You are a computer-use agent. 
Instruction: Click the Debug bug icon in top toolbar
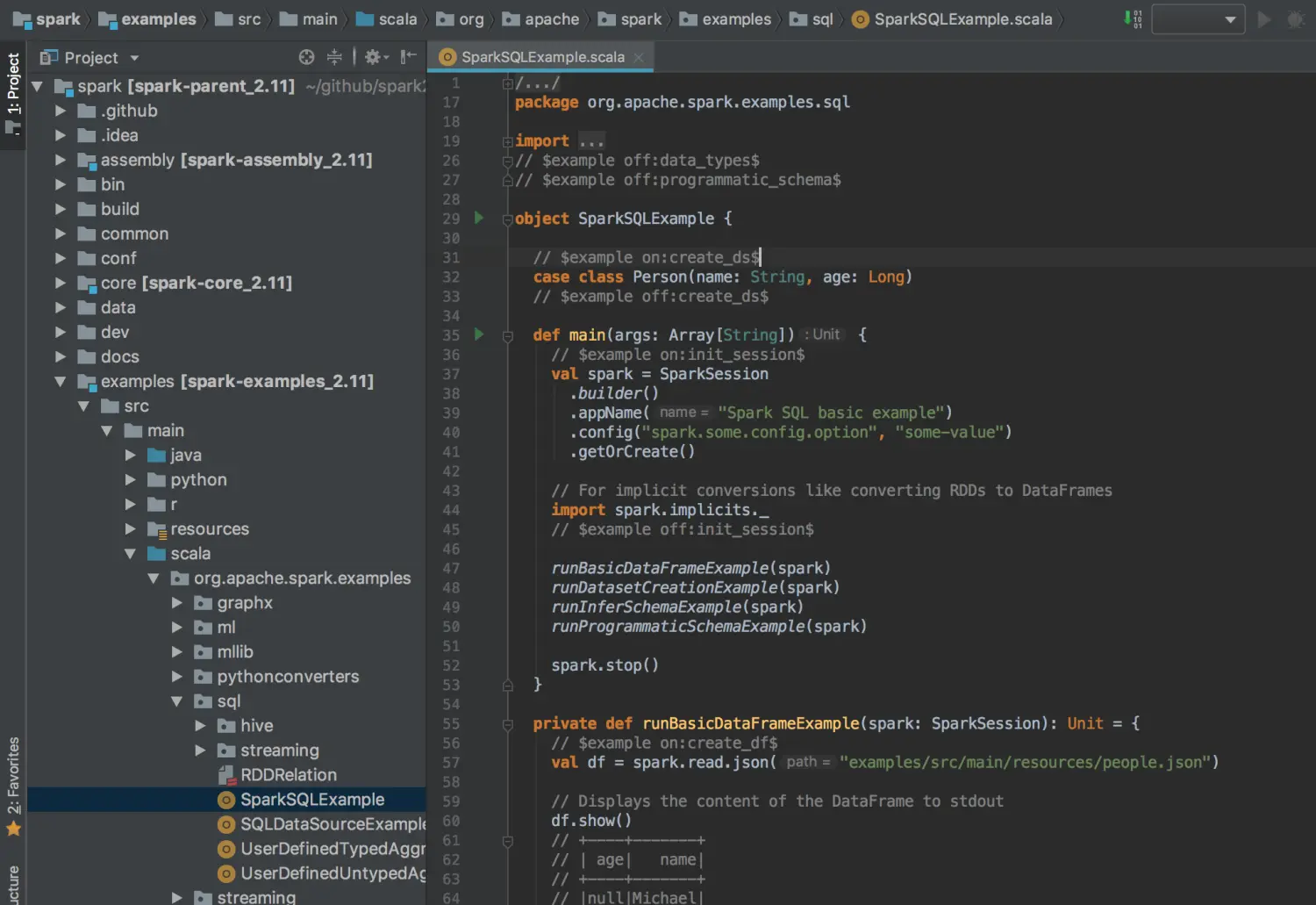click(x=1296, y=19)
